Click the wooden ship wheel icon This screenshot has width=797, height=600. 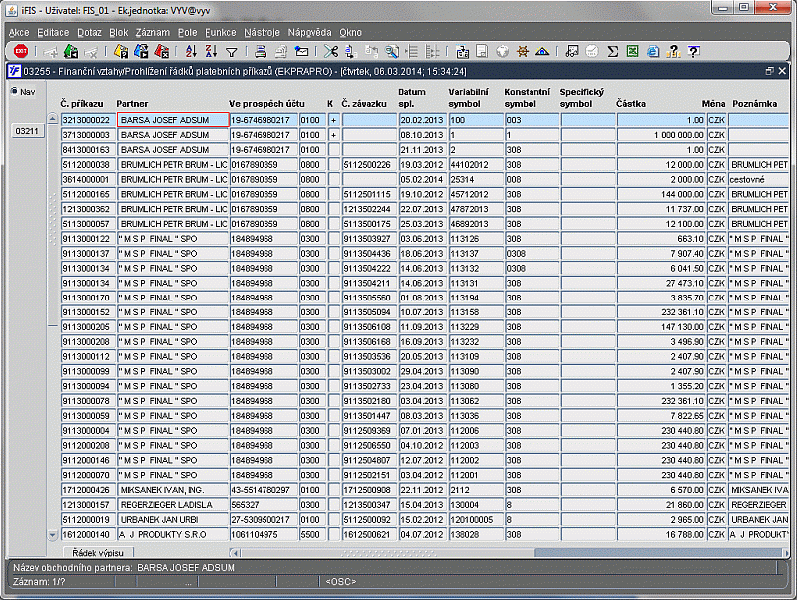click(523, 51)
